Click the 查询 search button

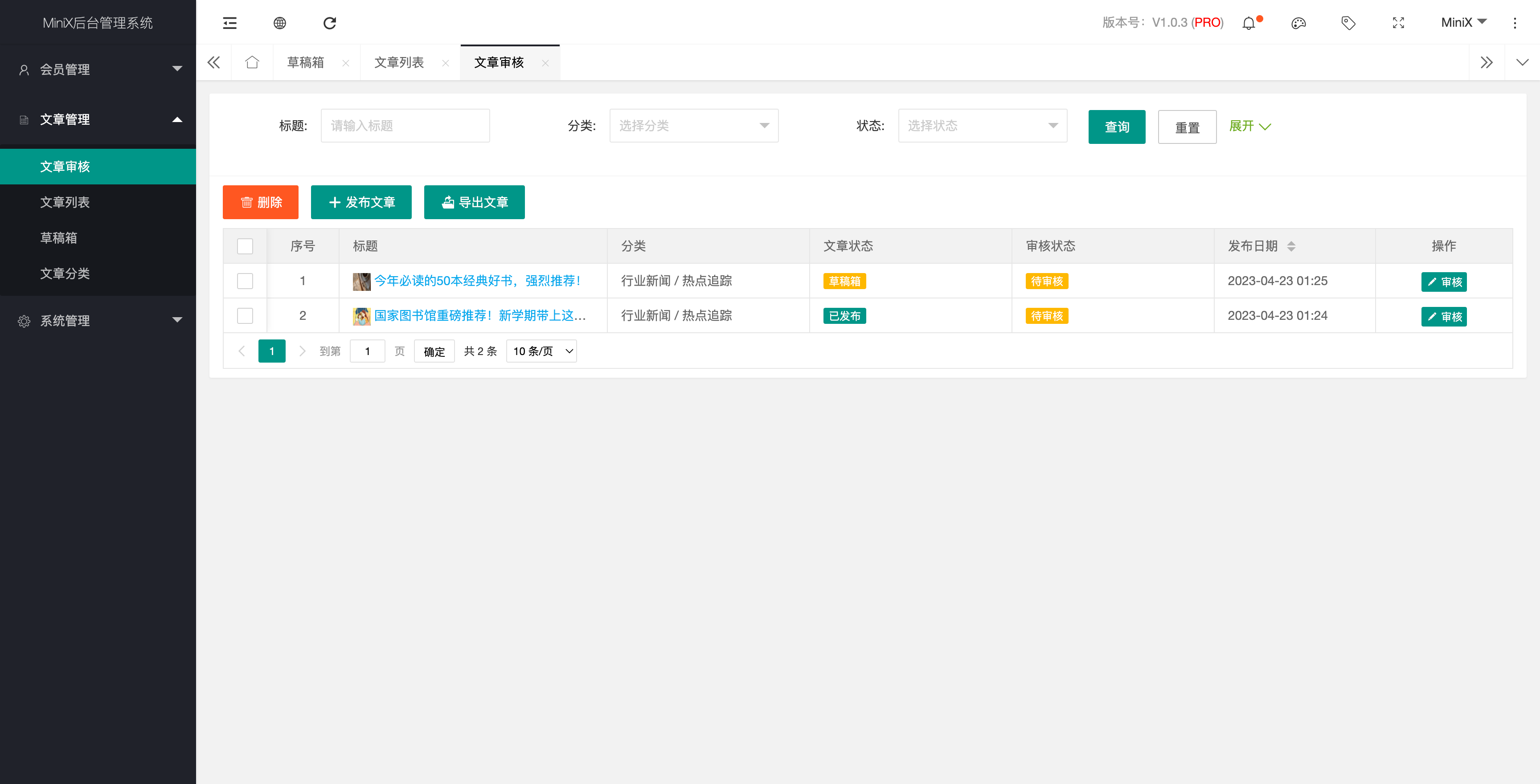pos(1116,127)
